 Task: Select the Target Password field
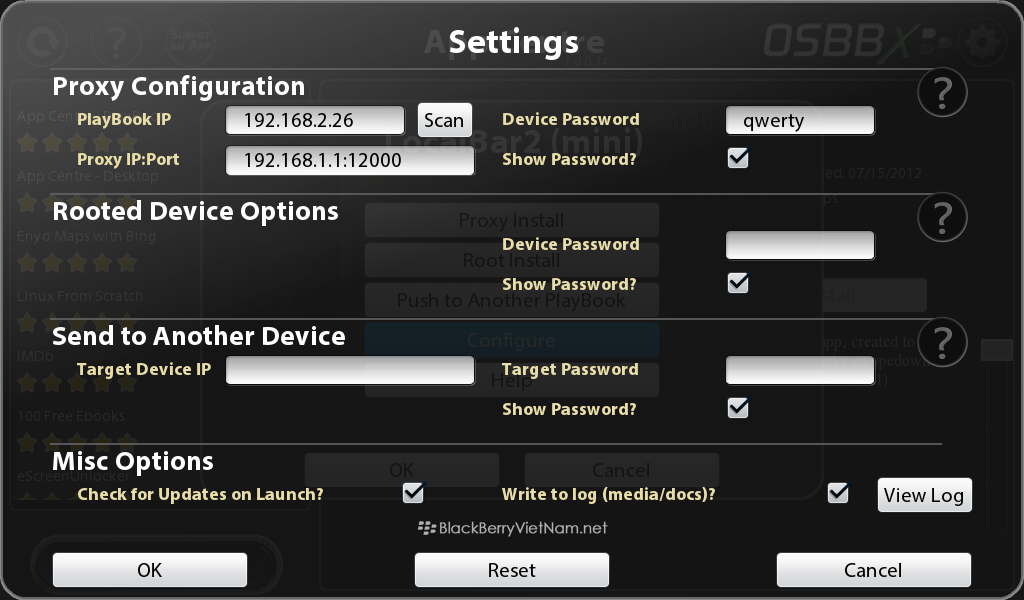click(x=799, y=370)
